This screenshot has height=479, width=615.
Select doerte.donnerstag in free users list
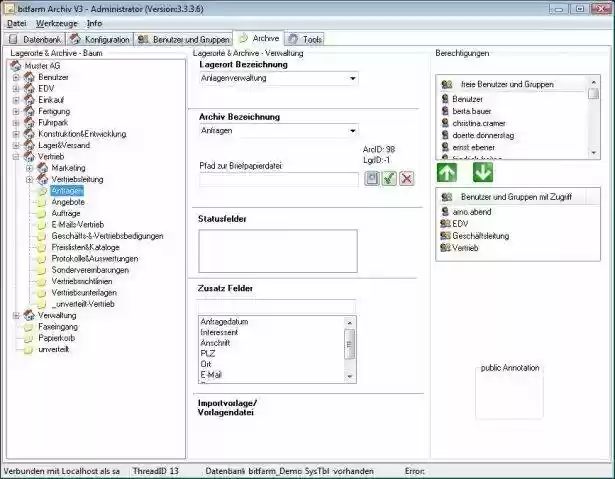coord(483,135)
